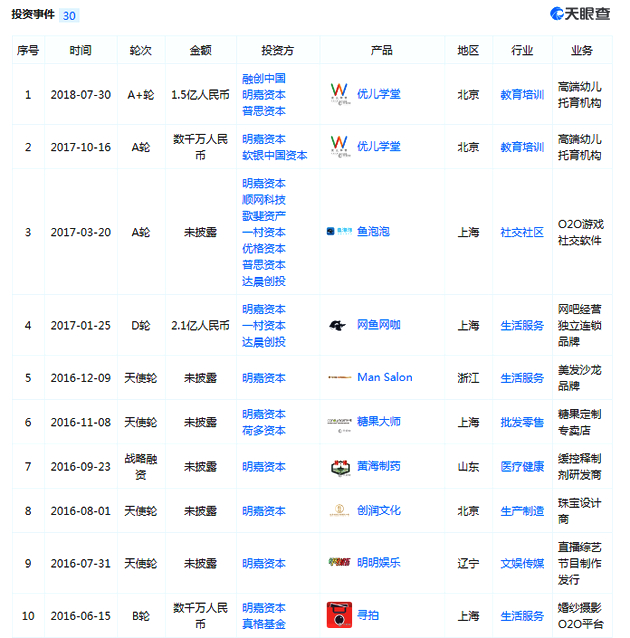Click the red 寻拍 camera logo
The height and width of the screenshot is (638, 630).
pos(339,615)
